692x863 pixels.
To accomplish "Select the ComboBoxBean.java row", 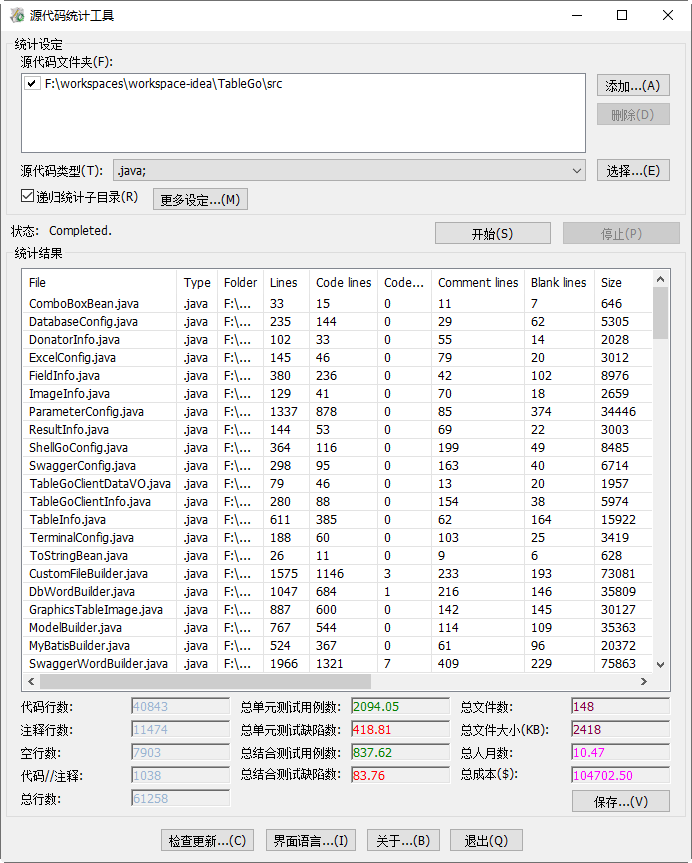I will (x=337, y=303).
